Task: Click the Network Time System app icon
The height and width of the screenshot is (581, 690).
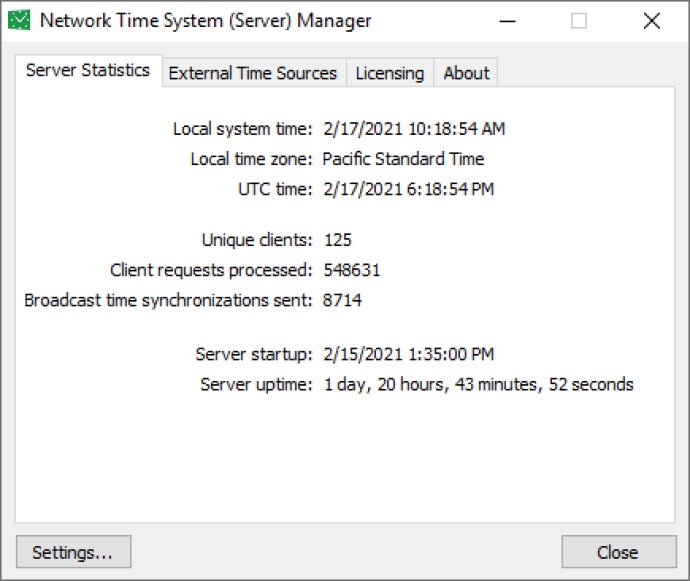Action: [19, 20]
